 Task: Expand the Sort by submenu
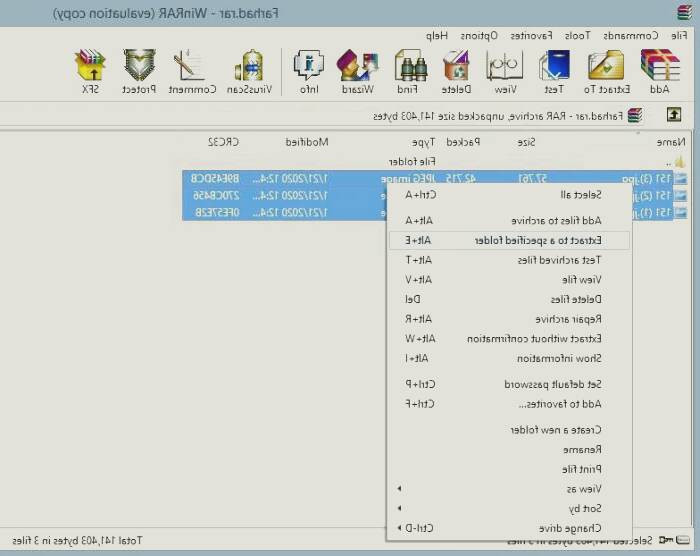click(x=508, y=508)
